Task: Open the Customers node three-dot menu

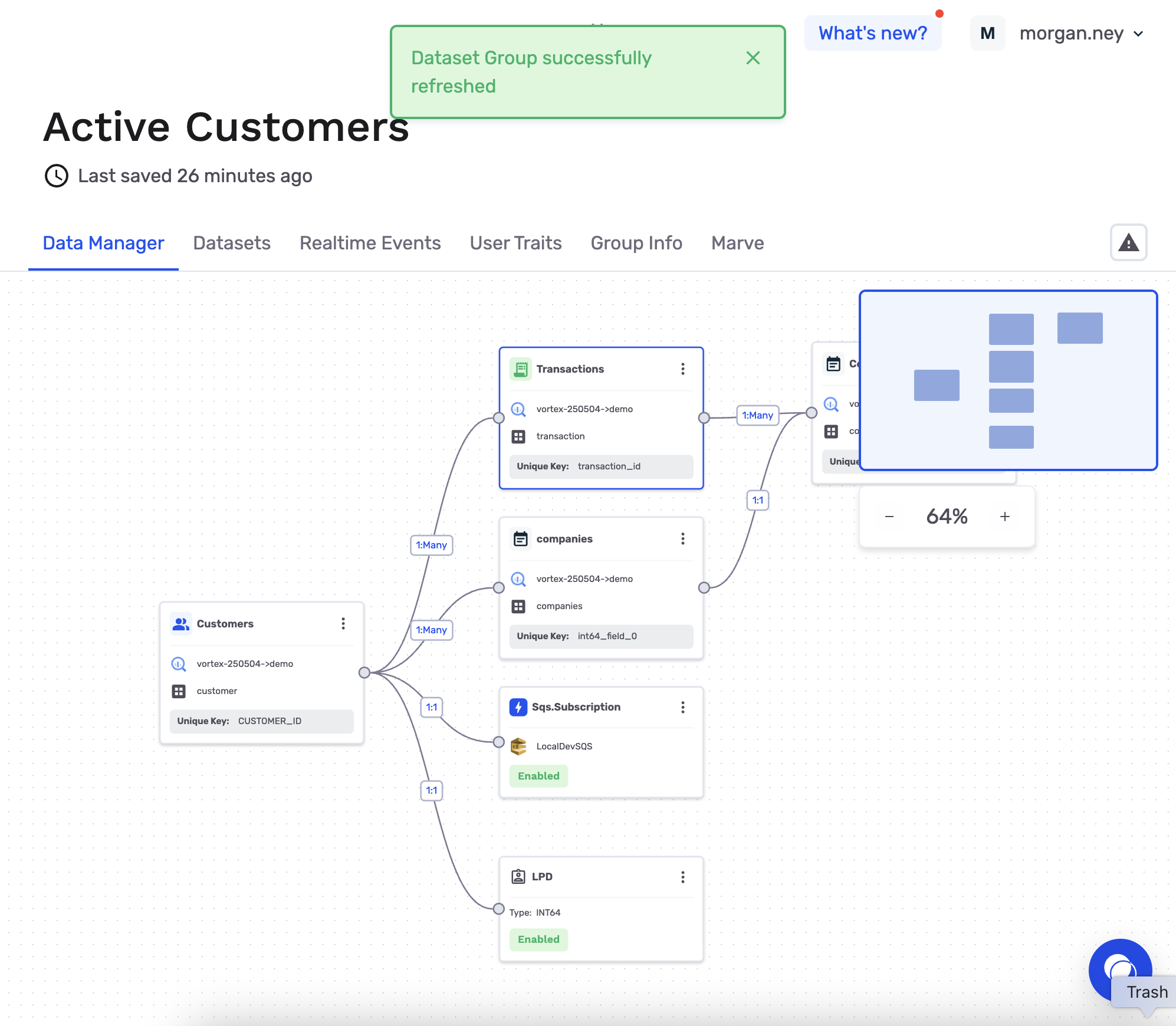Action: [343, 624]
